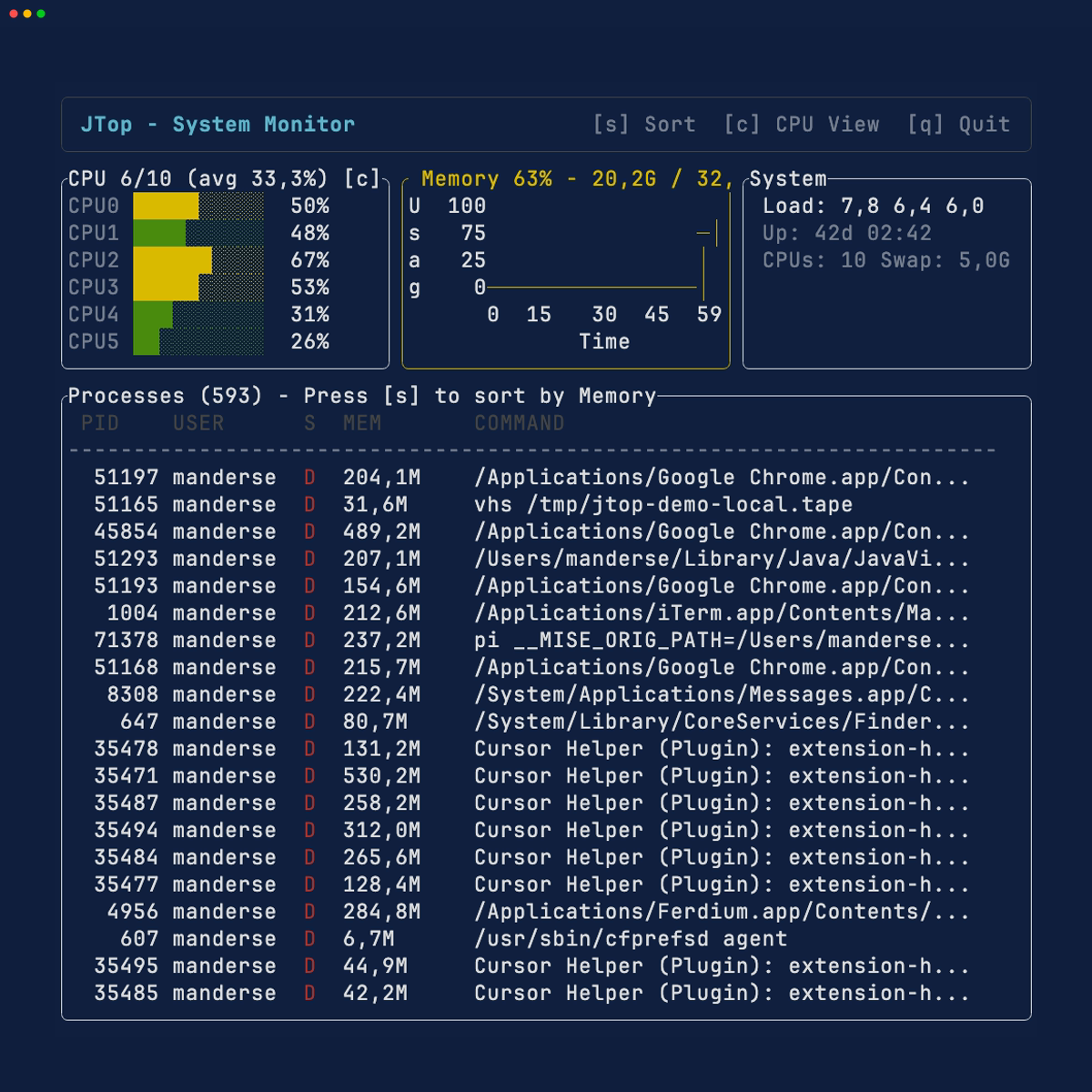
Task: Toggle the [c] label in the CPU panel title
Action: coord(362,178)
